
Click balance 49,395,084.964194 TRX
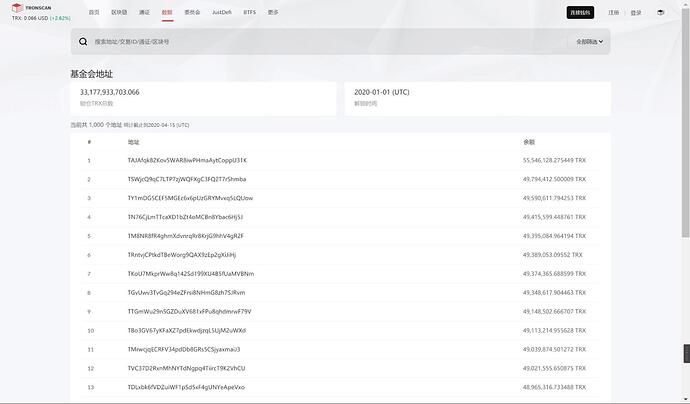554,236
